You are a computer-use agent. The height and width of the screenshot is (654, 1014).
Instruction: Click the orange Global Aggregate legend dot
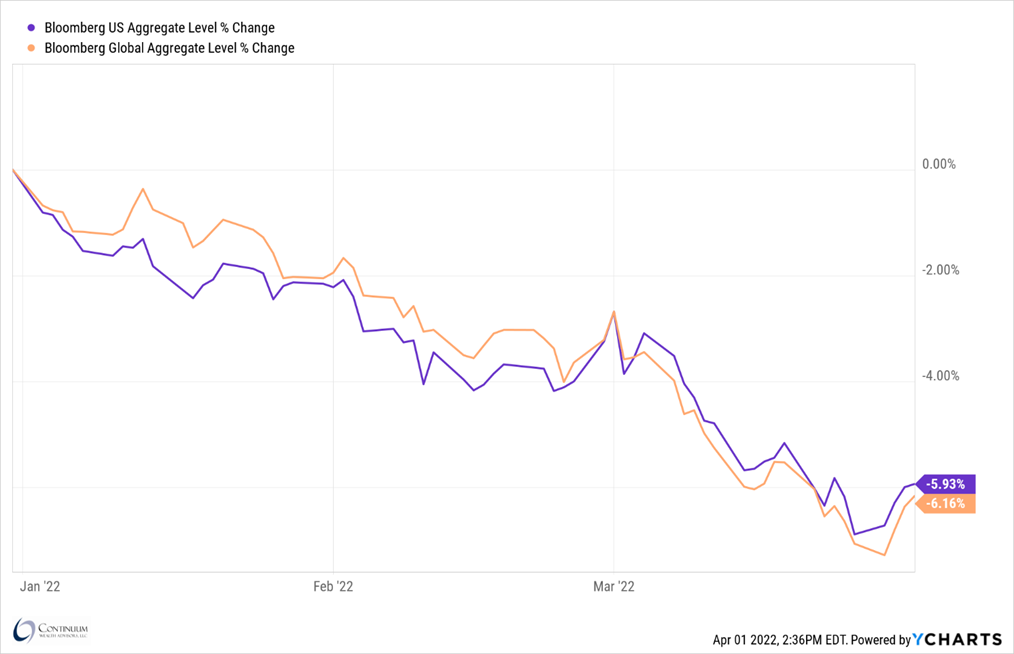[x=35, y=47]
